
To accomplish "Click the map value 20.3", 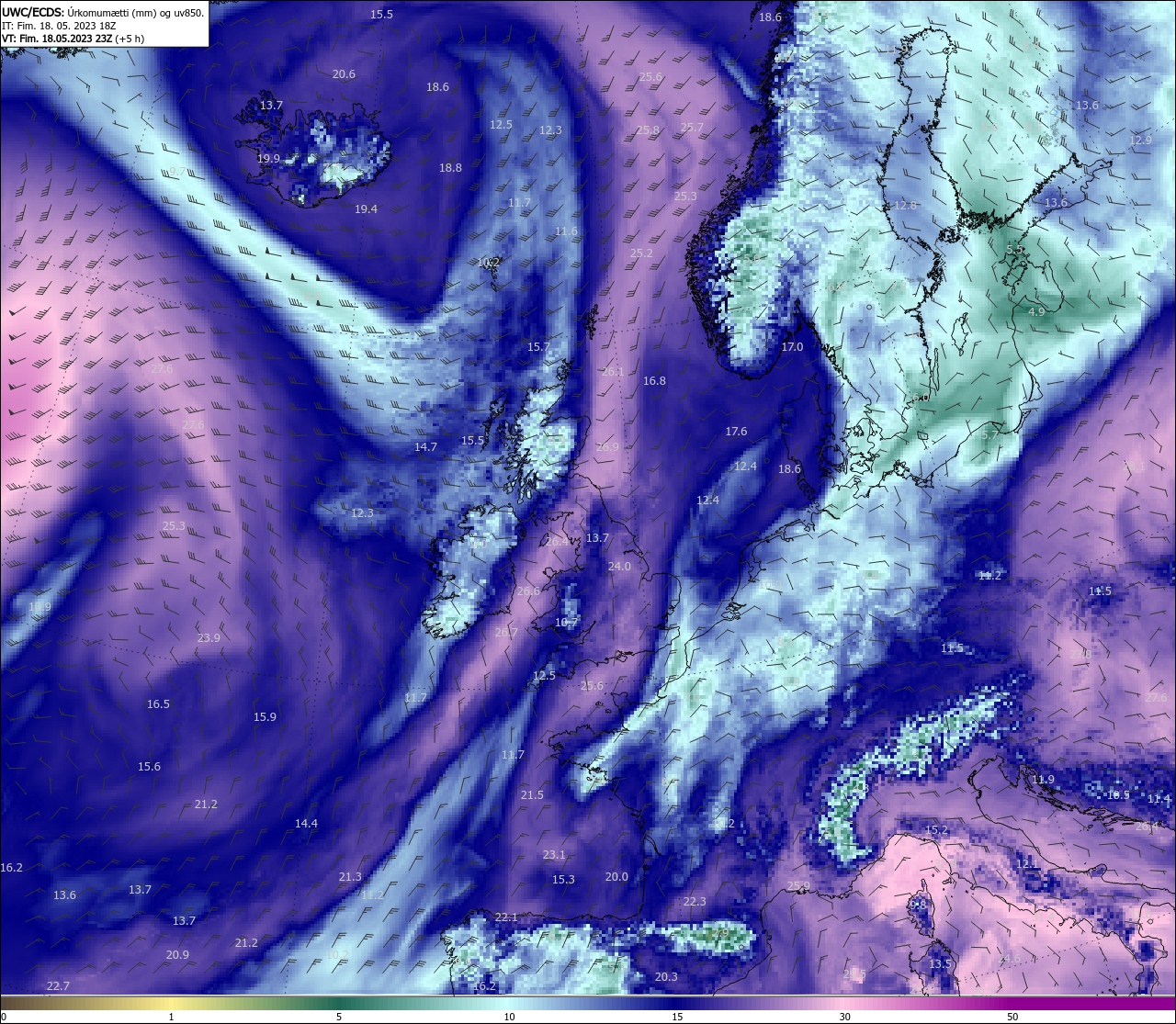I will tap(666, 977).
